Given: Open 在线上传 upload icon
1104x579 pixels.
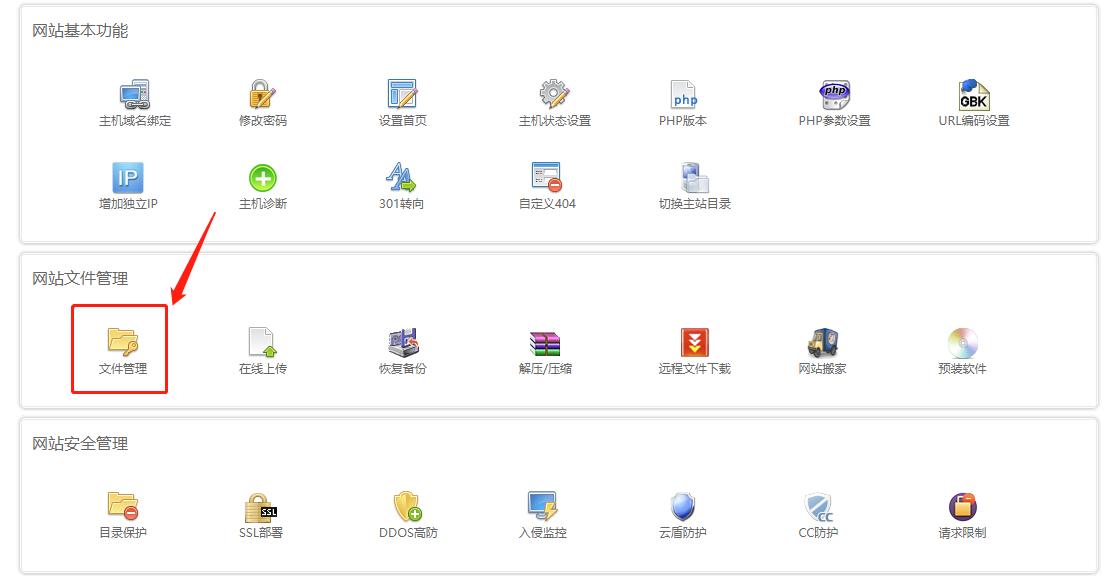Looking at the screenshot, I should point(262,343).
